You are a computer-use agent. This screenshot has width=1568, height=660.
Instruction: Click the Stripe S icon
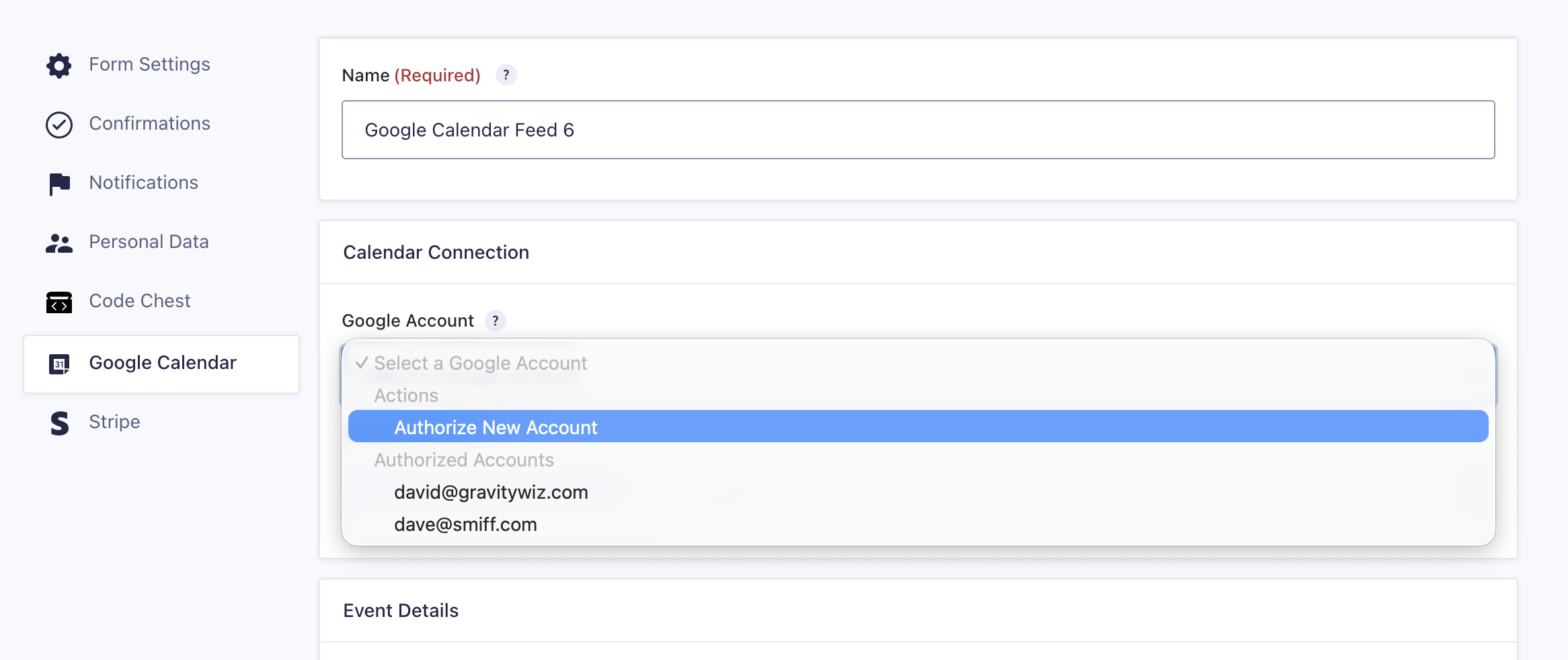tap(59, 423)
